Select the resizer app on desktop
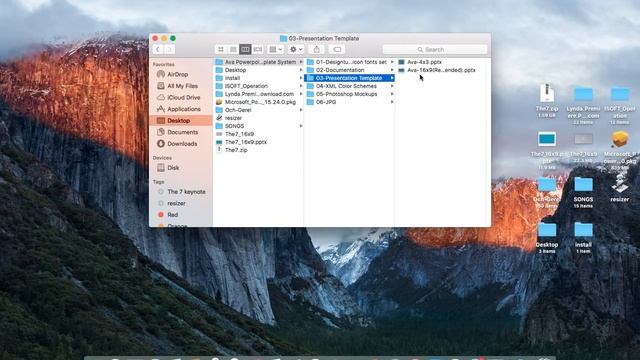Screen dimensions: 640x360 pos(620,184)
